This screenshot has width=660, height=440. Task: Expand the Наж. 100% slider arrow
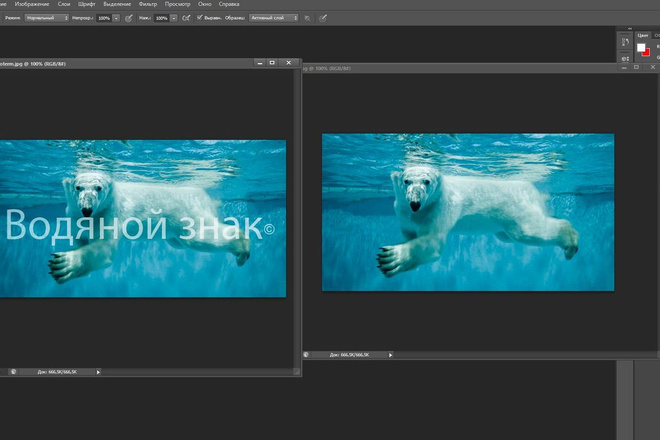(173, 18)
